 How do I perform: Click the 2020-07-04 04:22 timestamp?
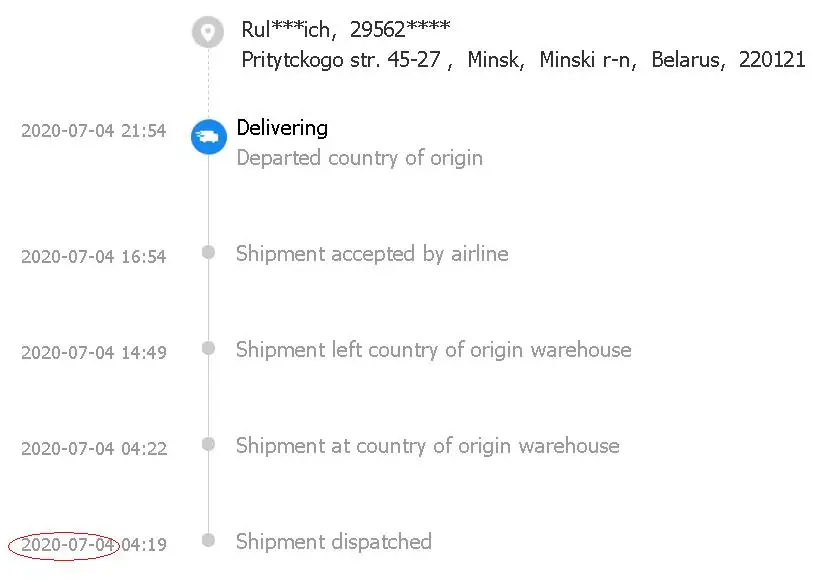tap(93, 449)
